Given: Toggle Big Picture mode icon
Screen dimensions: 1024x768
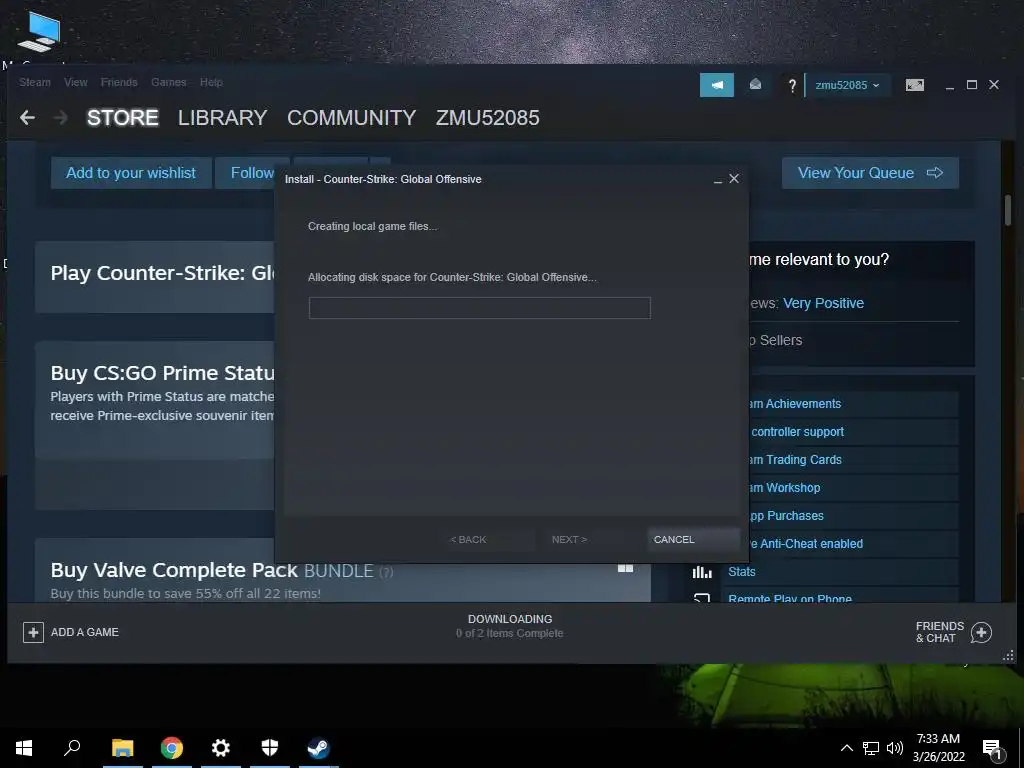Looking at the screenshot, I should point(914,85).
